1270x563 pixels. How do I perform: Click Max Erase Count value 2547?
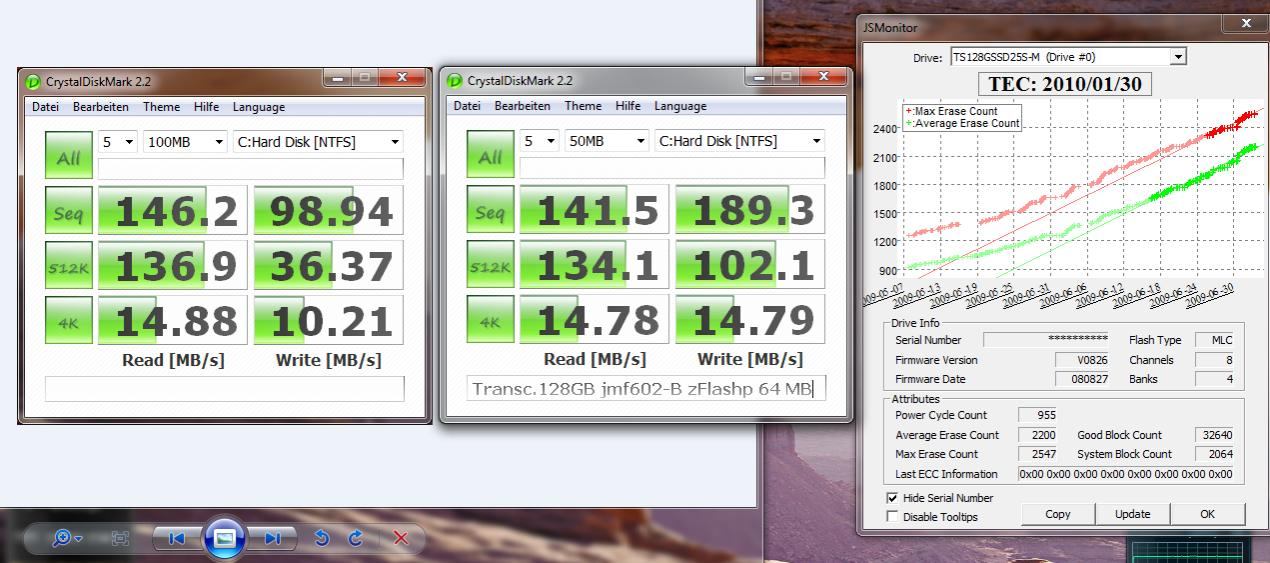1037,454
